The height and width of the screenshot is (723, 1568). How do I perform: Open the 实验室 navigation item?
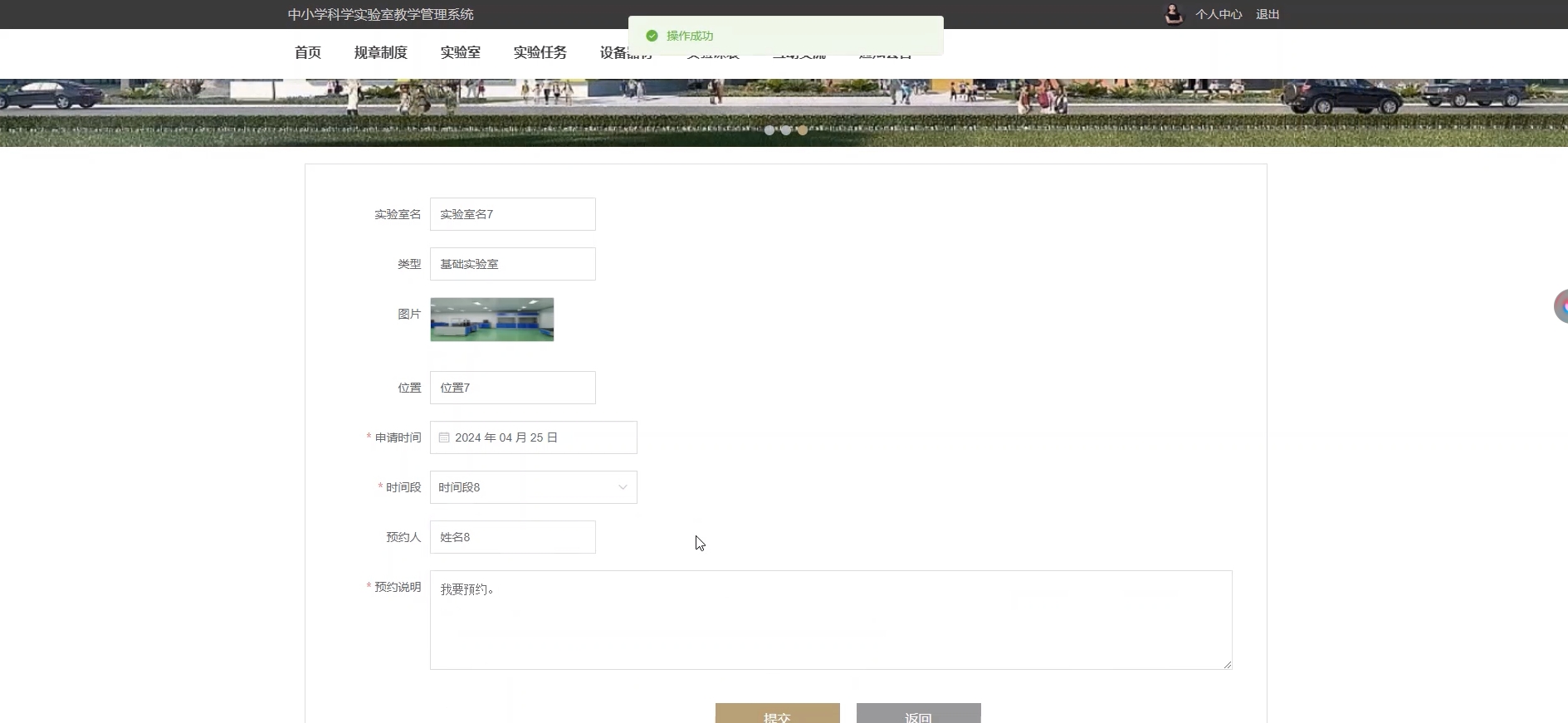(x=460, y=53)
